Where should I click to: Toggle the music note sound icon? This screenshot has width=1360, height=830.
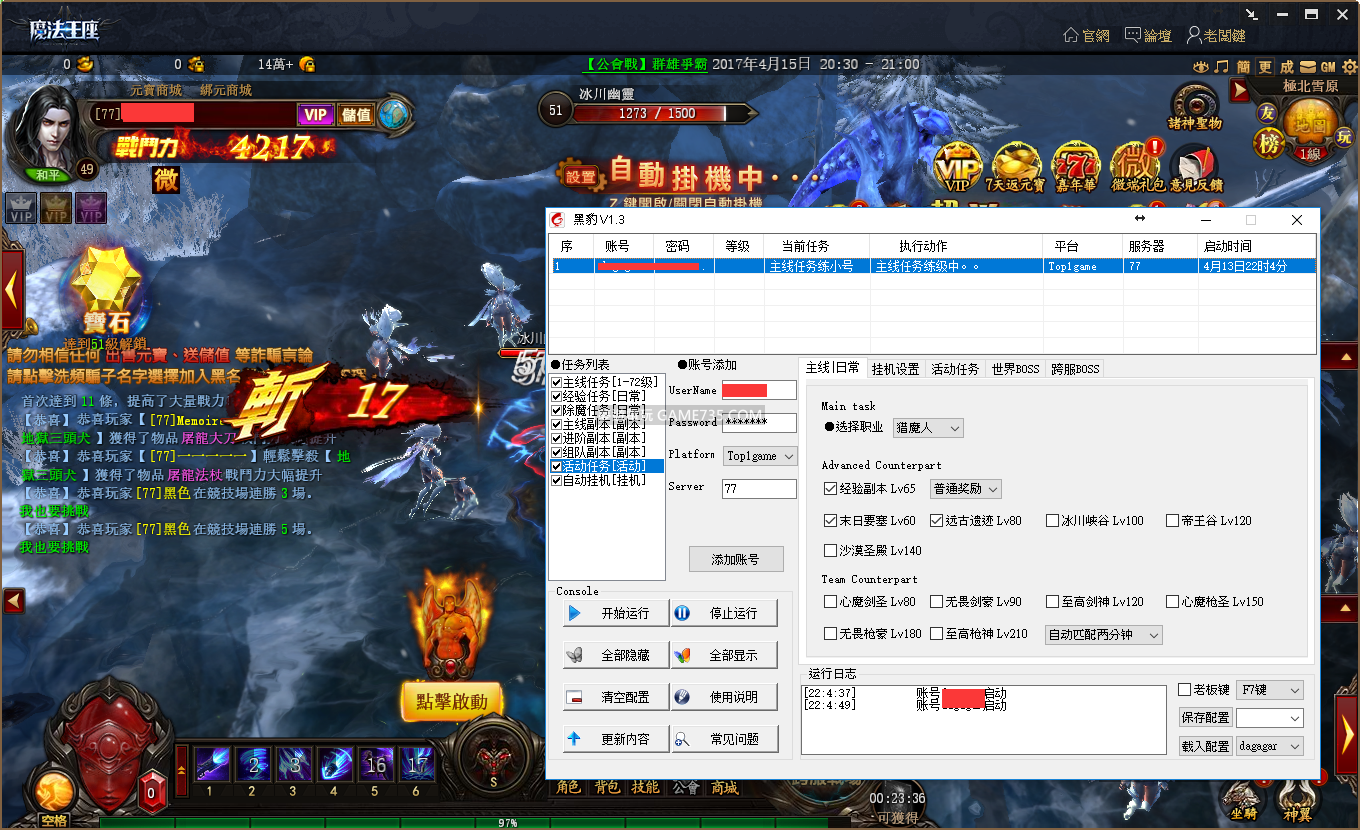pos(1220,67)
